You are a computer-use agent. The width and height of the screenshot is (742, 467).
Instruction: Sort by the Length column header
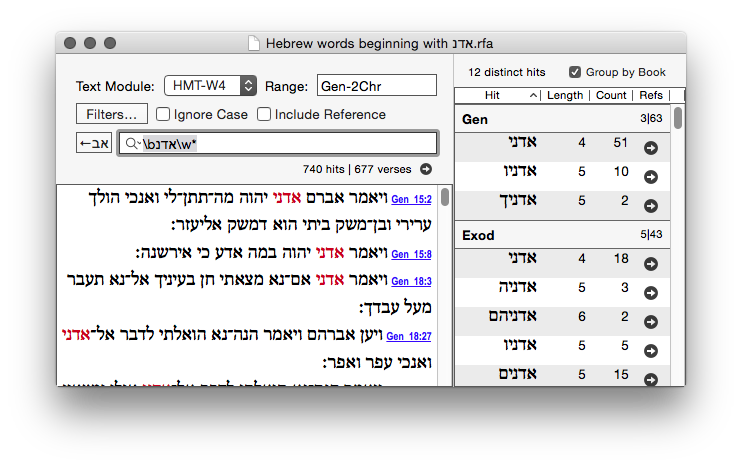(x=565, y=95)
